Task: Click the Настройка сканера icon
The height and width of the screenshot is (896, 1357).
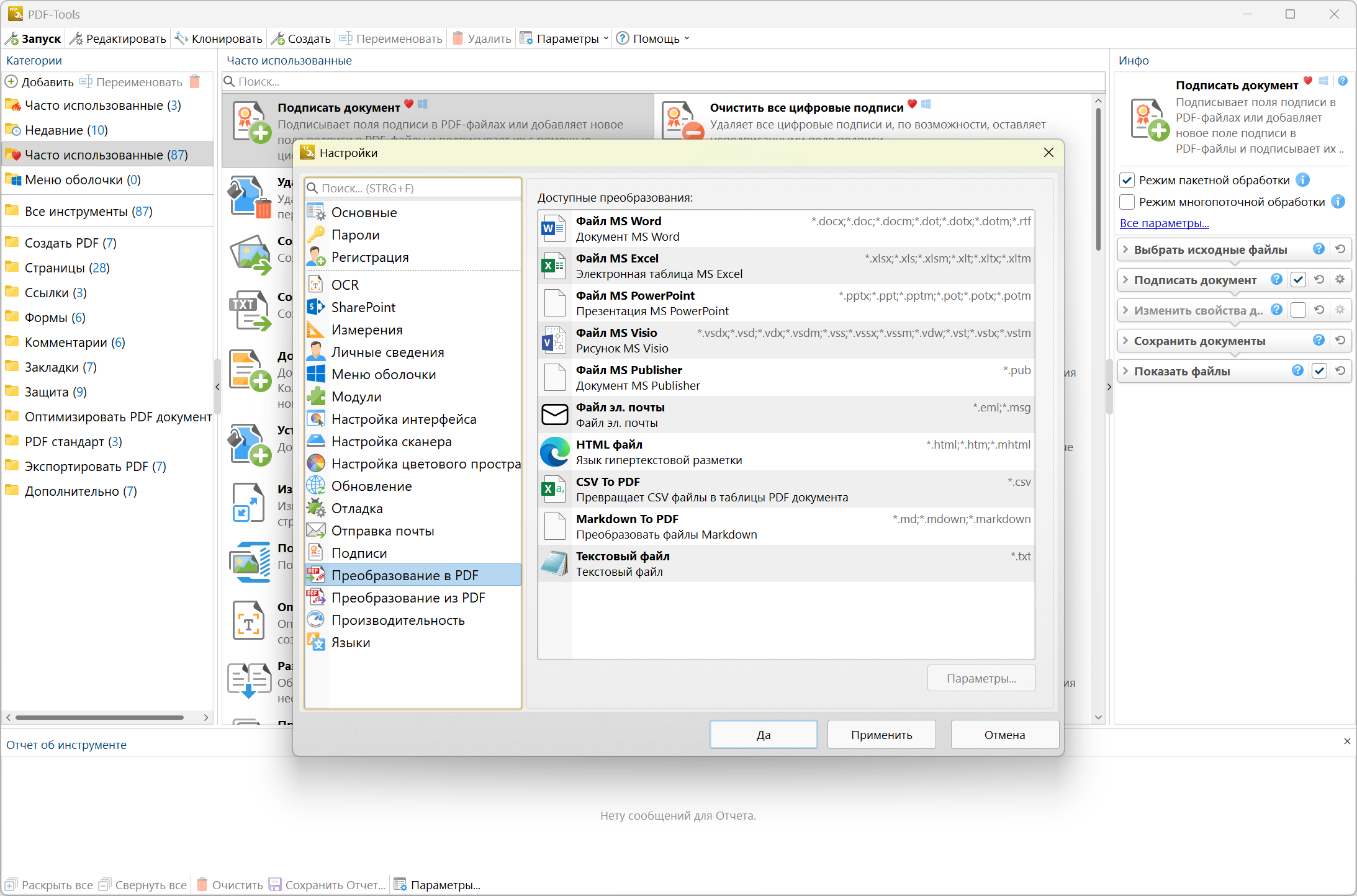Action: tap(316, 441)
